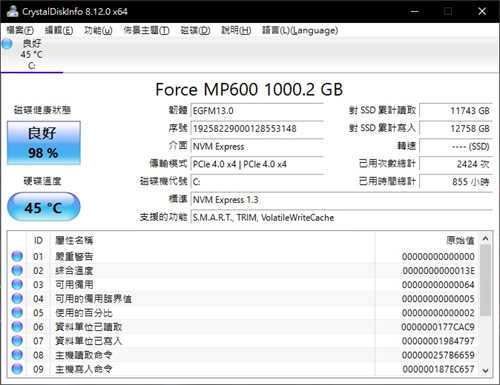
Task: Select attribute row 02 綜合溫度
Action: pyautogui.click(x=244, y=270)
